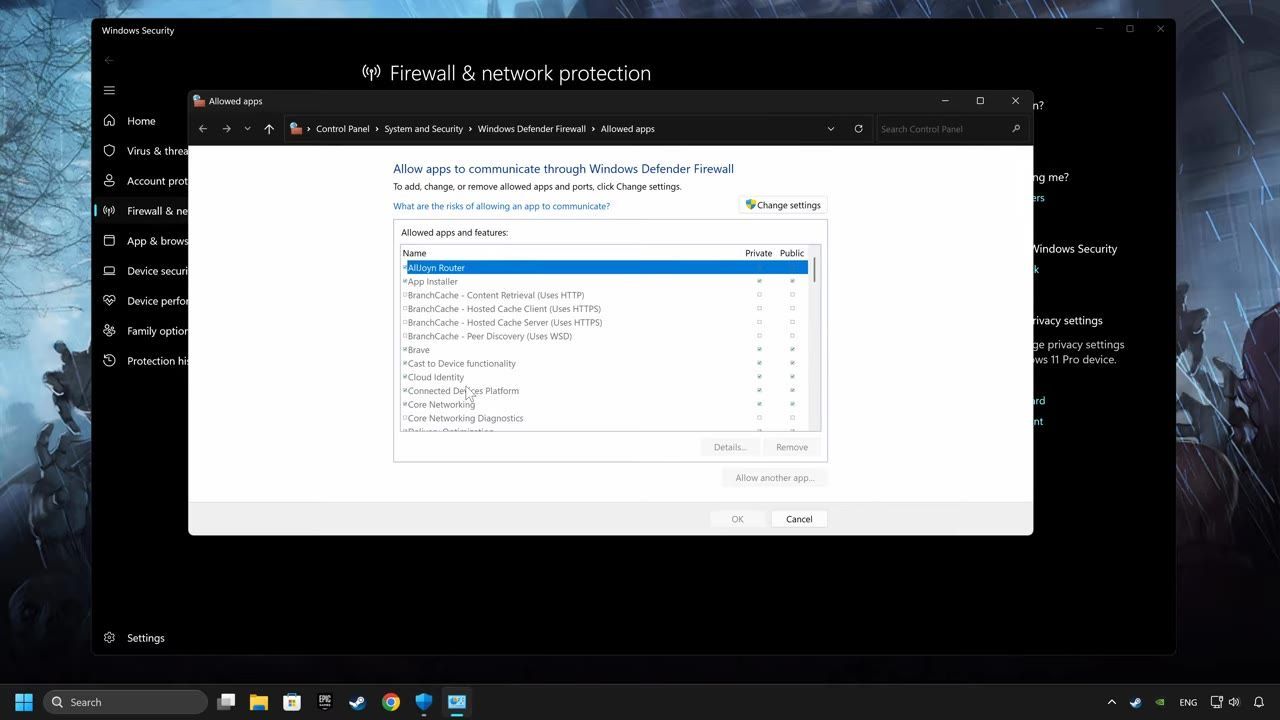Show hidden icons in system tray
Viewport: 1280px width, 720px height.
[x=1111, y=702]
